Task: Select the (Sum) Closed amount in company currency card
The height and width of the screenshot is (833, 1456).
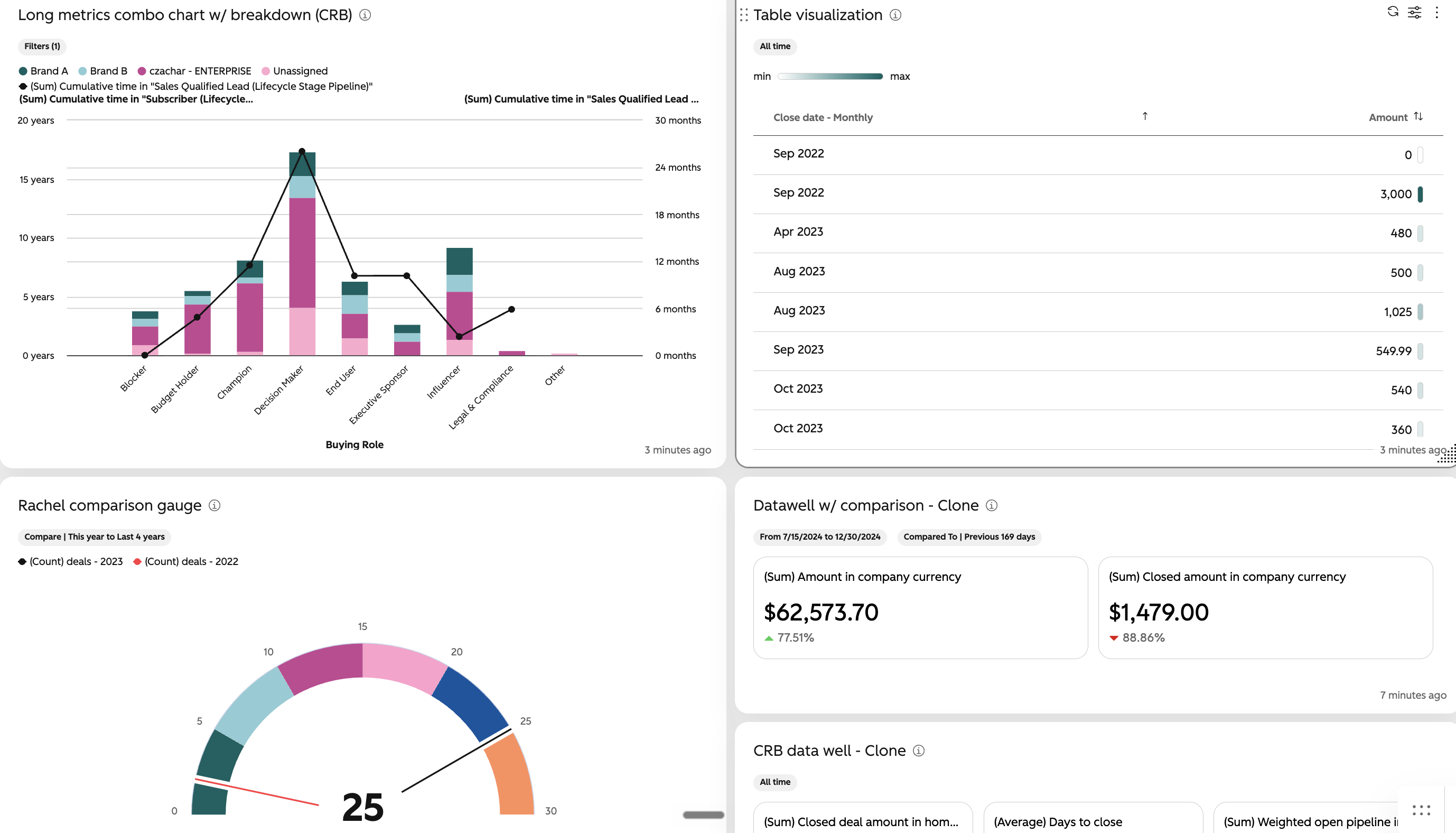Action: (x=1265, y=608)
